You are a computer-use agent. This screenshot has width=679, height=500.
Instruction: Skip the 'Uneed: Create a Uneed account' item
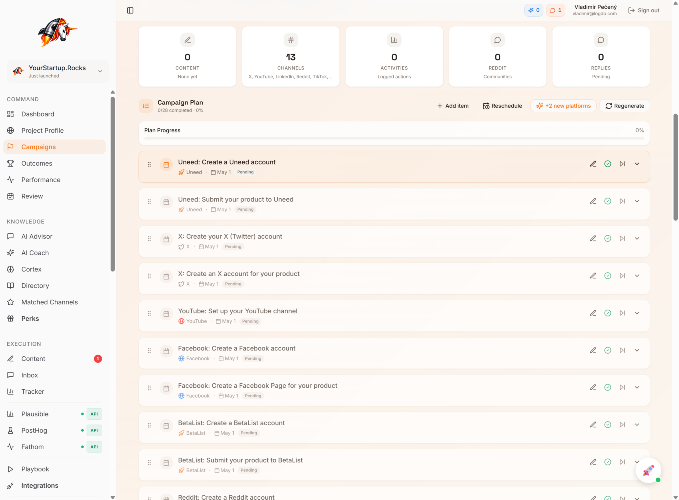pyautogui.click(x=622, y=164)
